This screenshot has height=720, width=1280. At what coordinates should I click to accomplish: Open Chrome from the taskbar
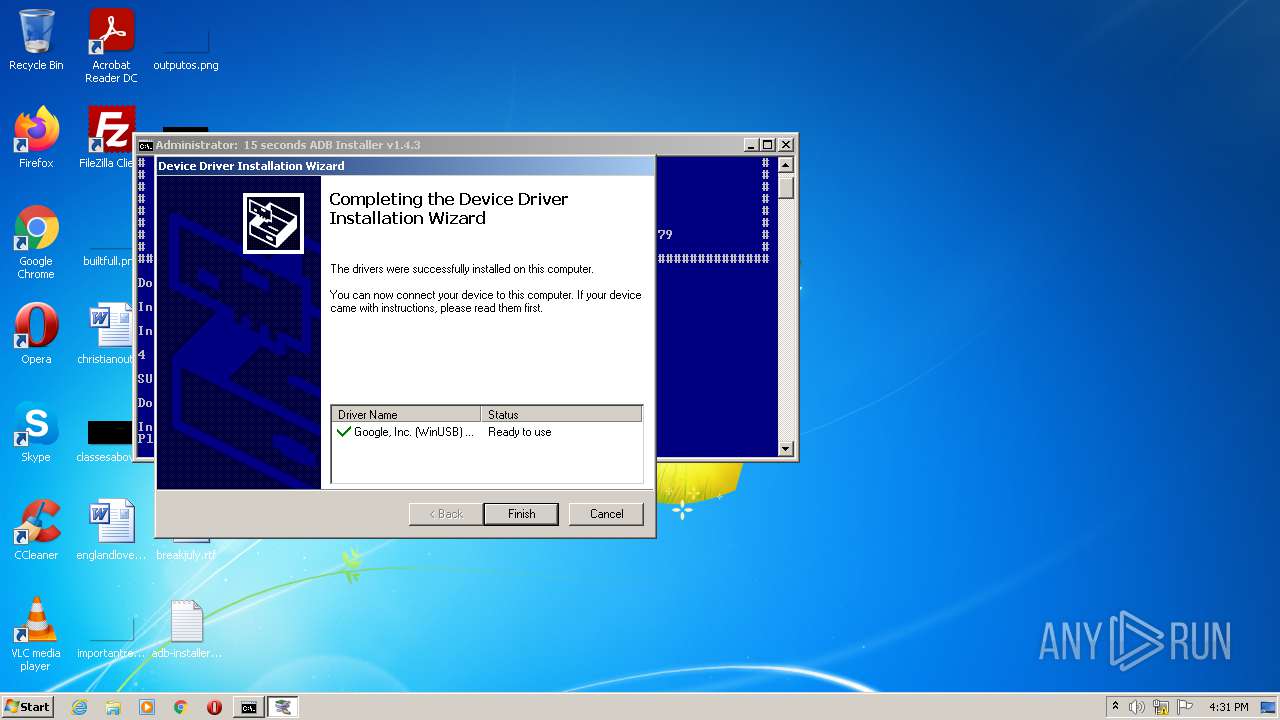181,707
